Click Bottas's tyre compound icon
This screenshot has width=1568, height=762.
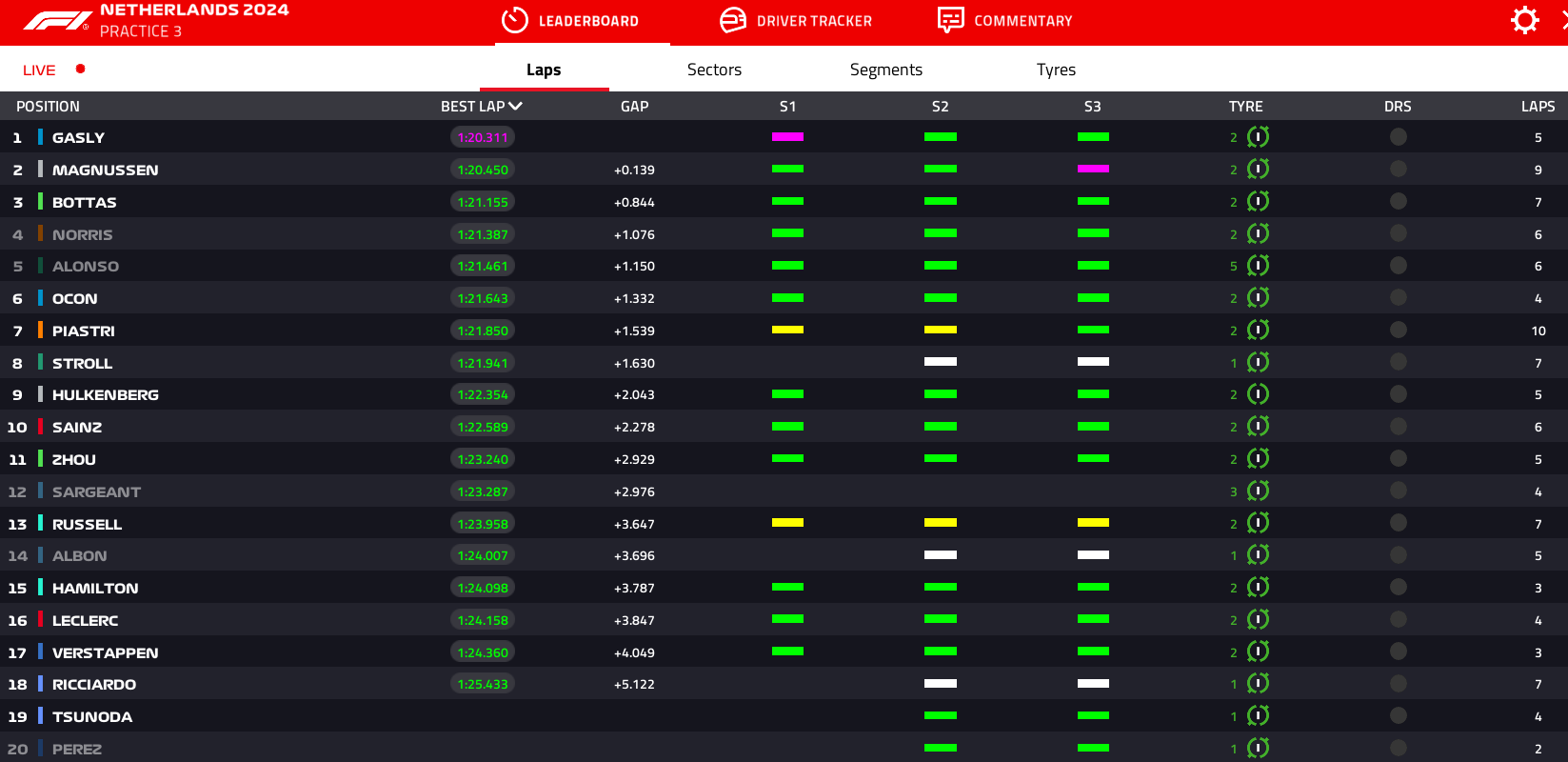point(1258,202)
